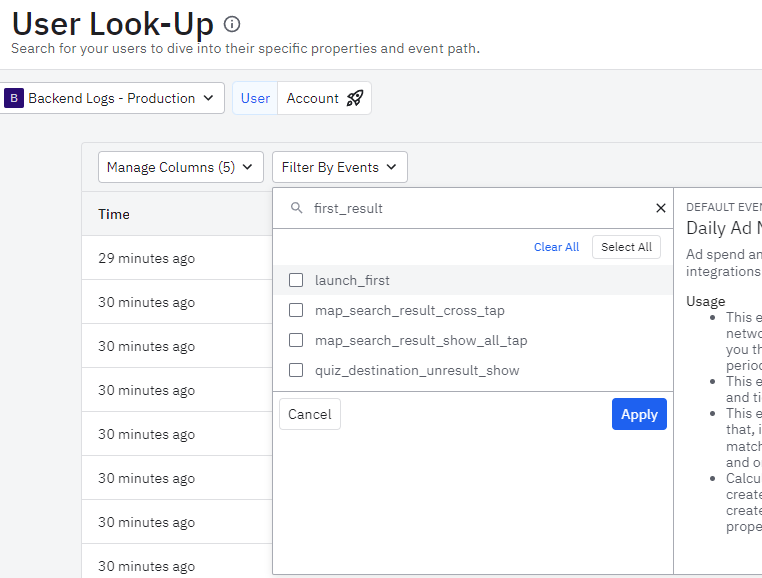Viewport: 762px width, 578px height.
Task: Collapse the Filter By Events dropdown
Action: (x=339, y=167)
